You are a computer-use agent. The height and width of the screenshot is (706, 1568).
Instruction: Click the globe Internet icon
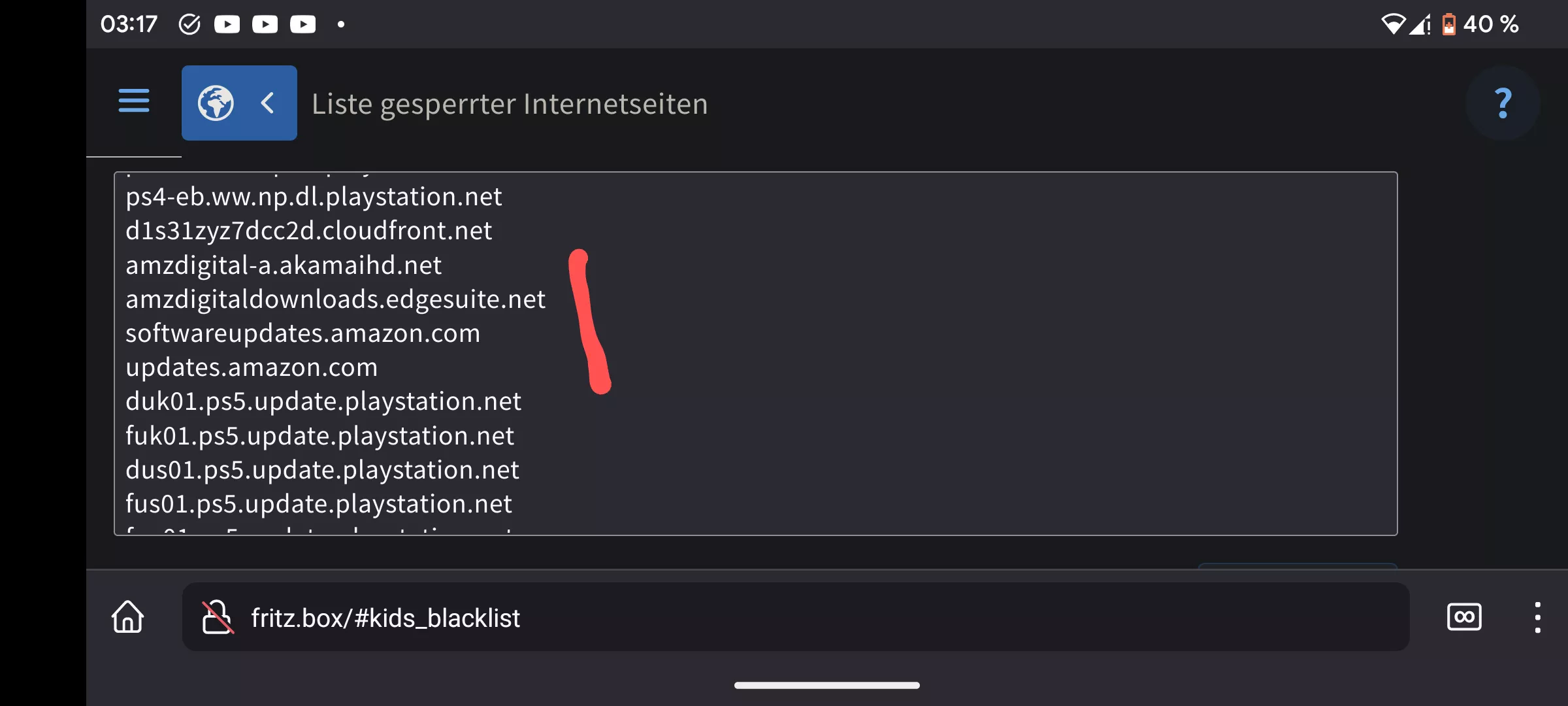click(x=216, y=103)
